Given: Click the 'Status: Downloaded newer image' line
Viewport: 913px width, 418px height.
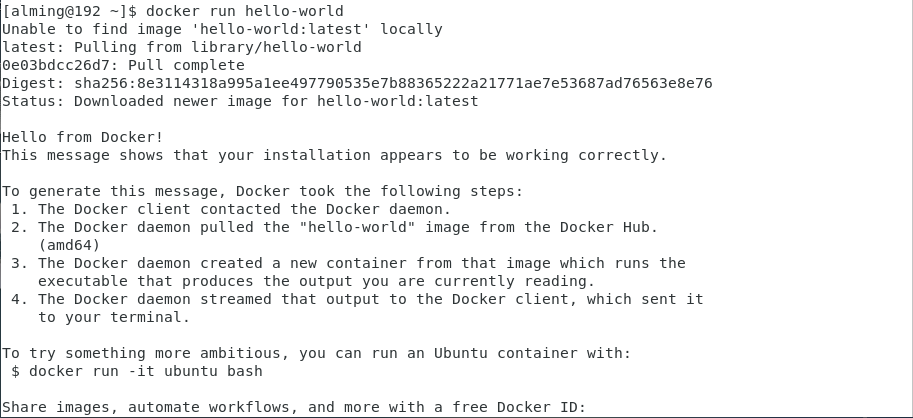Looking at the screenshot, I should [x=240, y=101].
